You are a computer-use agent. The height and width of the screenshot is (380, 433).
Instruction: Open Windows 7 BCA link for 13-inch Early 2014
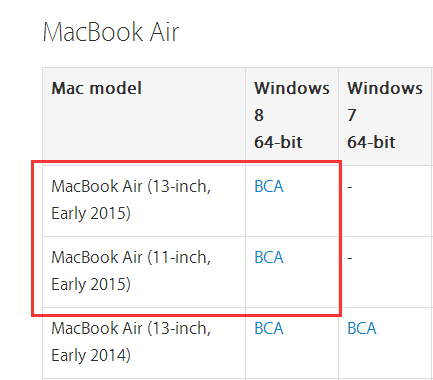[x=362, y=328]
